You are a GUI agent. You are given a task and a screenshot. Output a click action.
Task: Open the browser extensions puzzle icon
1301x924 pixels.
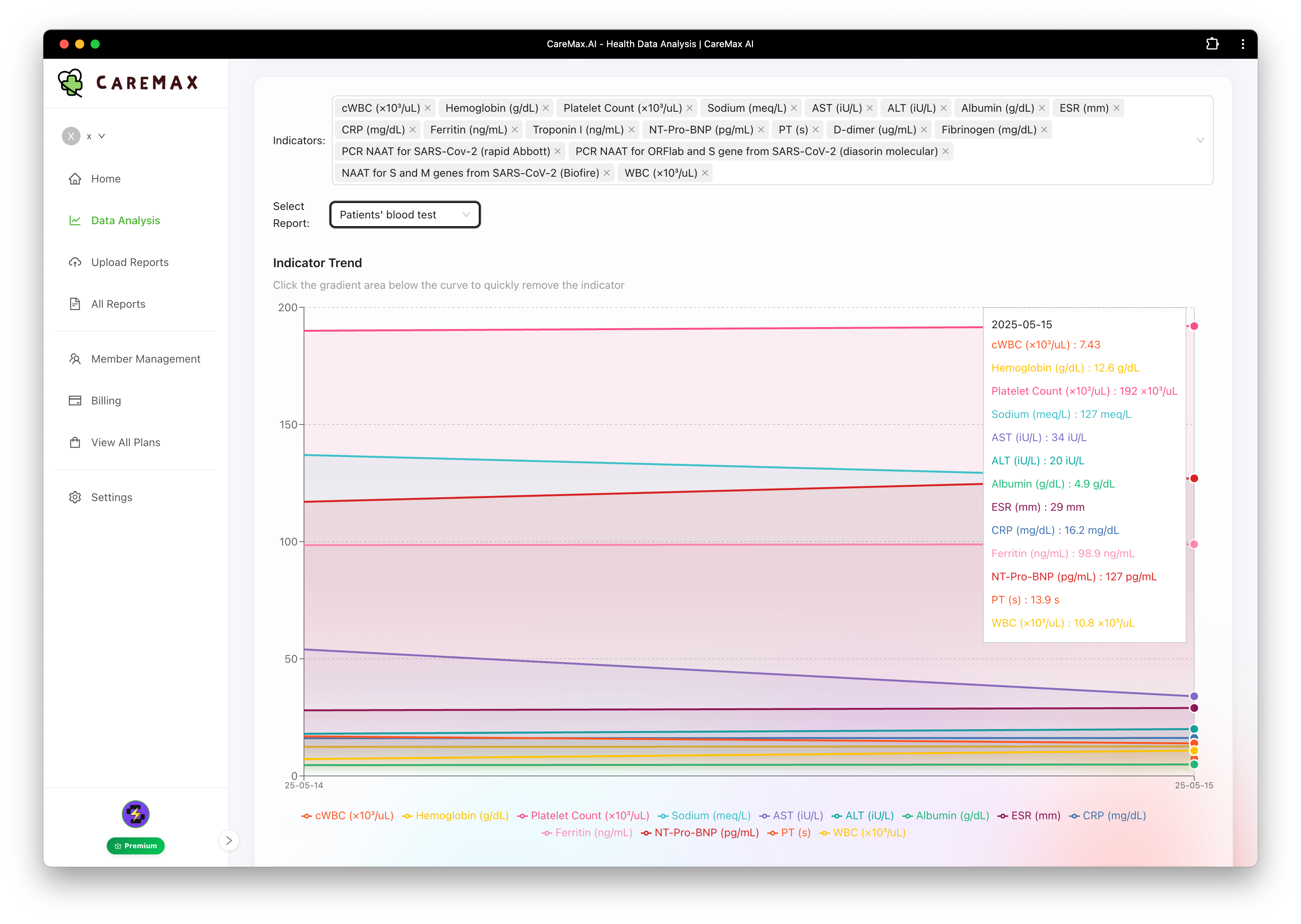pyautogui.click(x=1212, y=44)
